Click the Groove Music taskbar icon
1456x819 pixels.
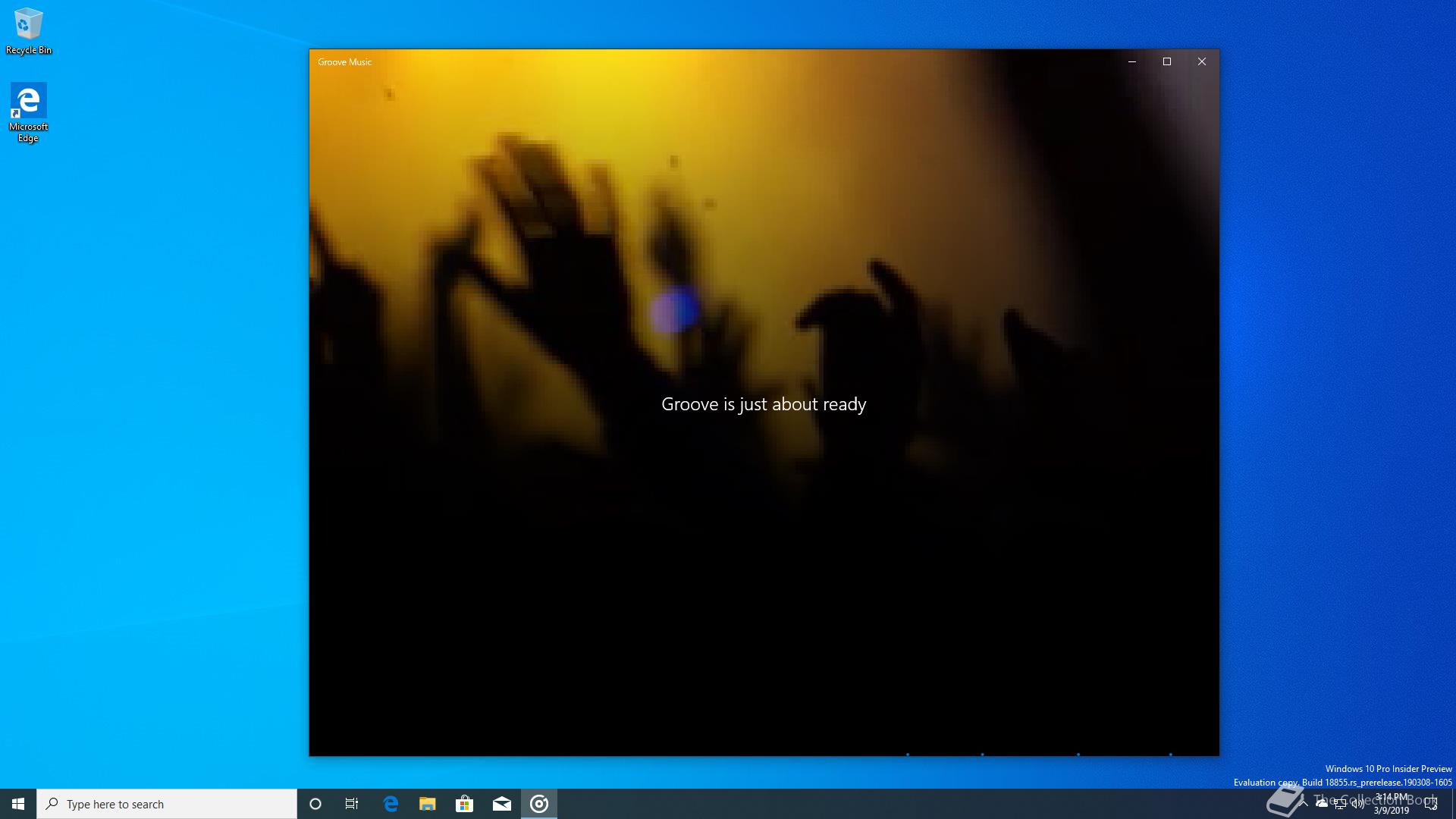539,804
